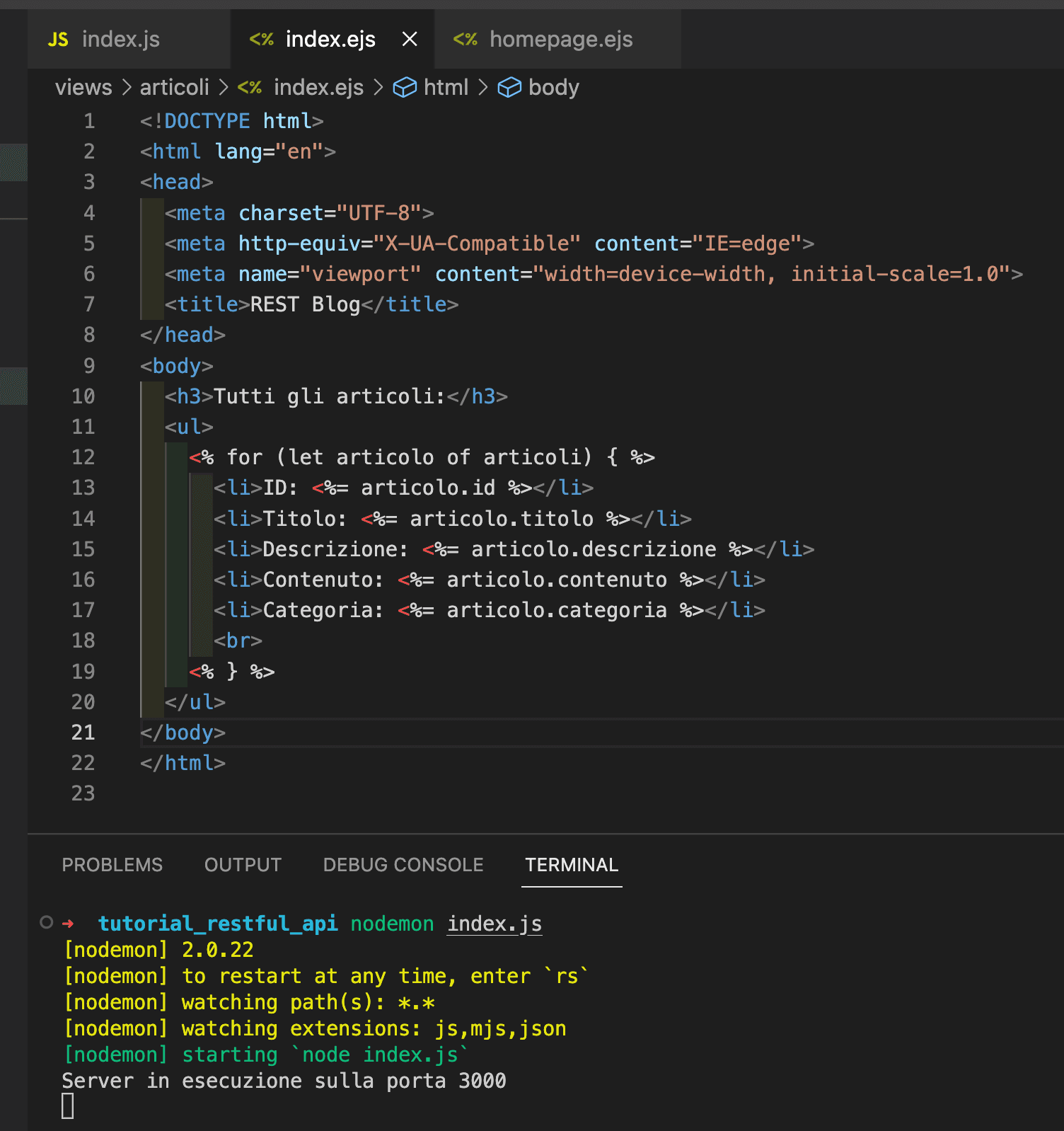The width and height of the screenshot is (1064, 1131).
Task: Click the charset="UTF-8" meta attribute
Action: [330, 213]
